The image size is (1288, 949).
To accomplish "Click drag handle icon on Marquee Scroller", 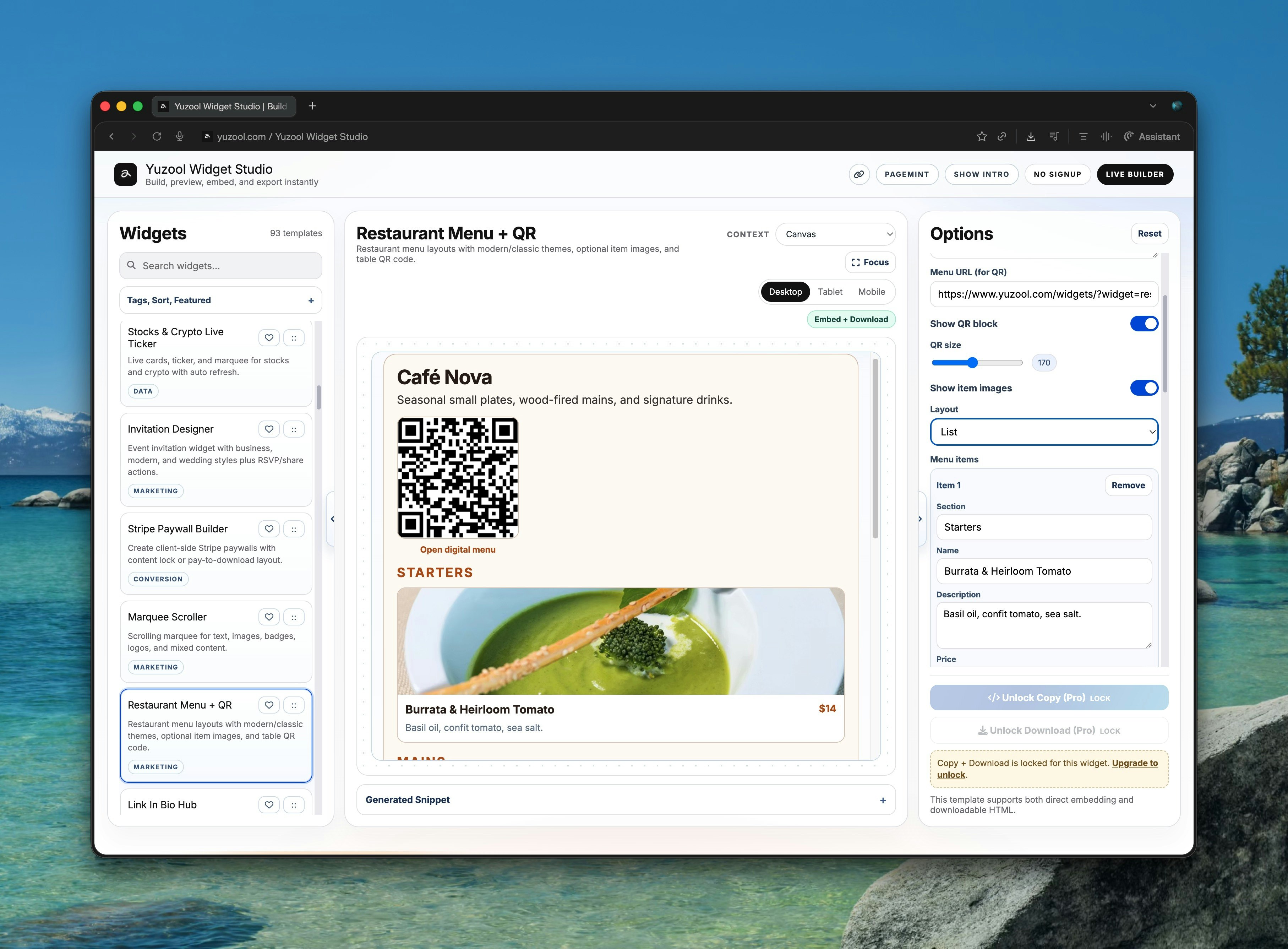I will pyautogui.click(x=294, y=617).
